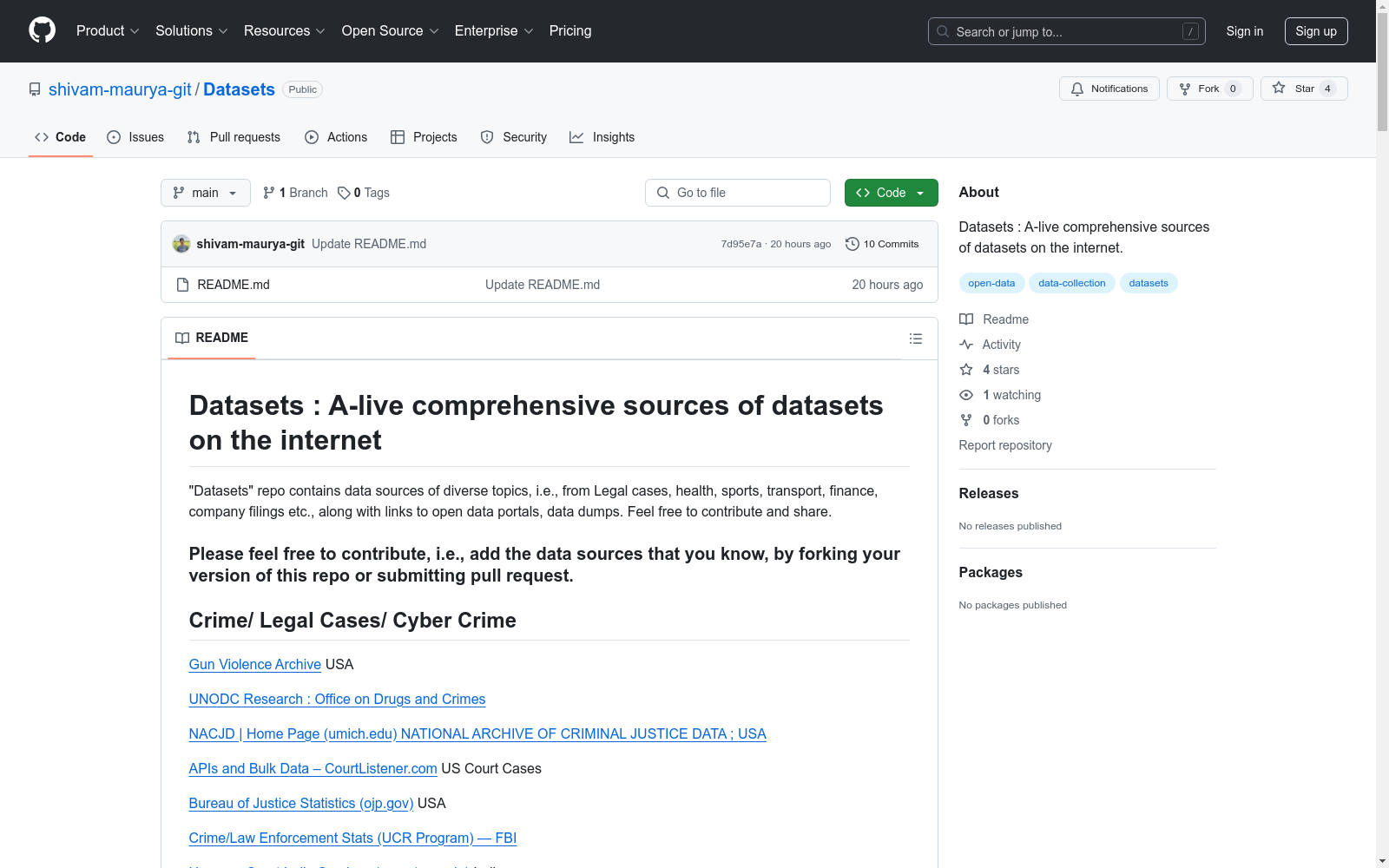Switch to the Code tab

point(61,137)
